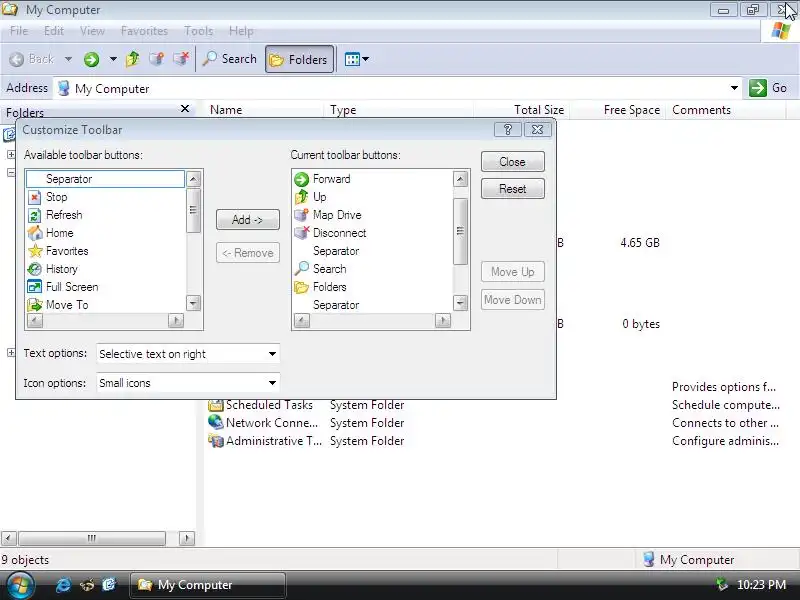Click the dialog help question-mark button
This screenshot has height=600, width=800.
click(x=508, y=130)
